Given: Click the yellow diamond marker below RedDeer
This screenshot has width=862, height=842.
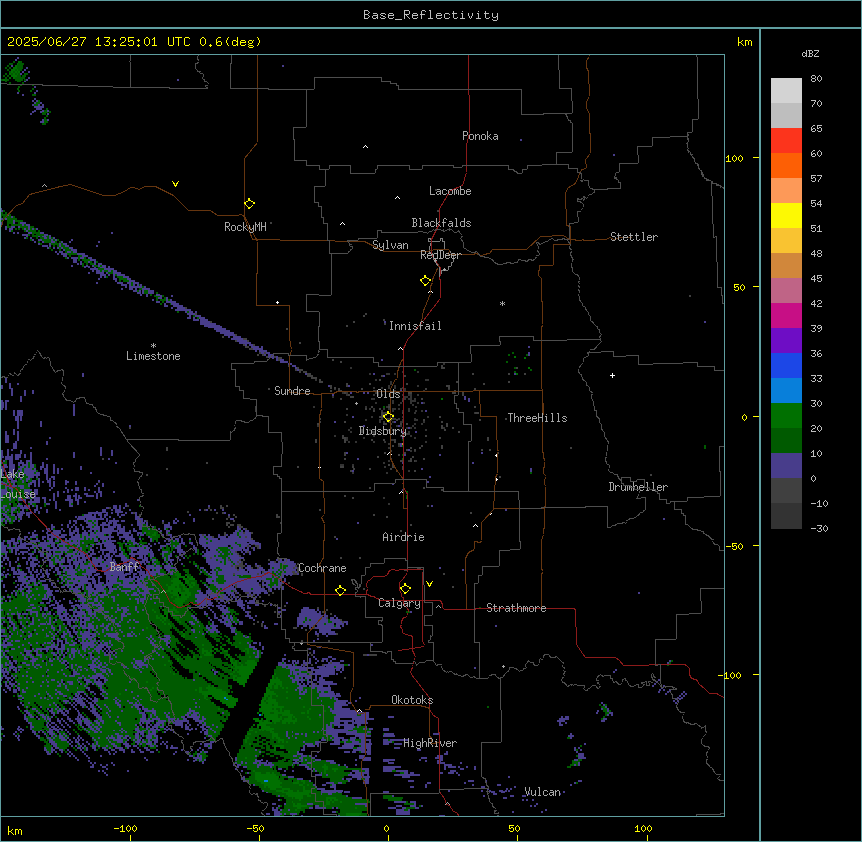Looking at the screenshot, I should coord(426,281).
